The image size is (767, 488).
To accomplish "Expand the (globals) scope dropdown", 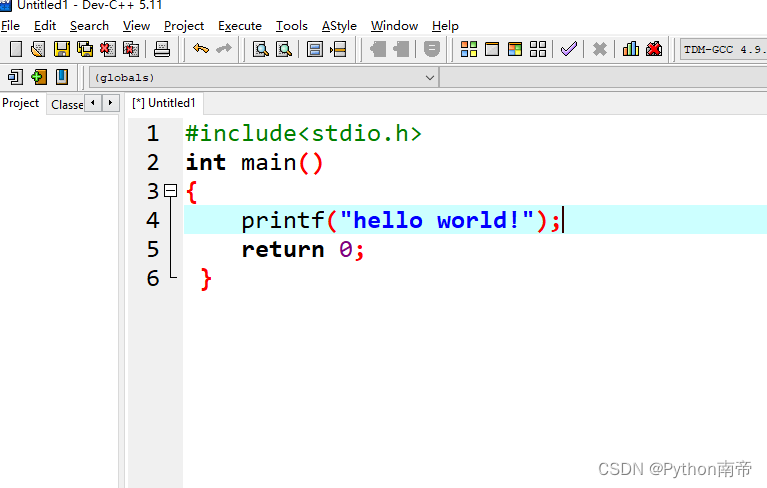I will click(x=430, y=77).
